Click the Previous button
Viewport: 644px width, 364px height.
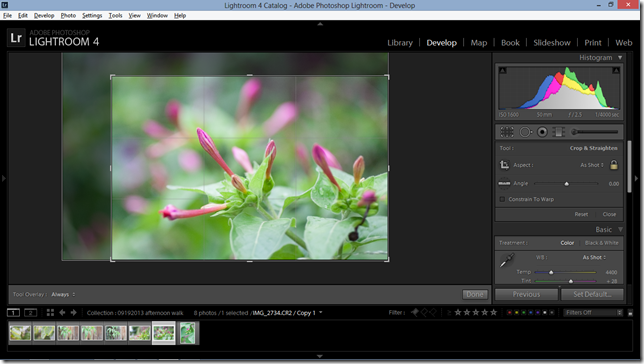pos(526,294)
